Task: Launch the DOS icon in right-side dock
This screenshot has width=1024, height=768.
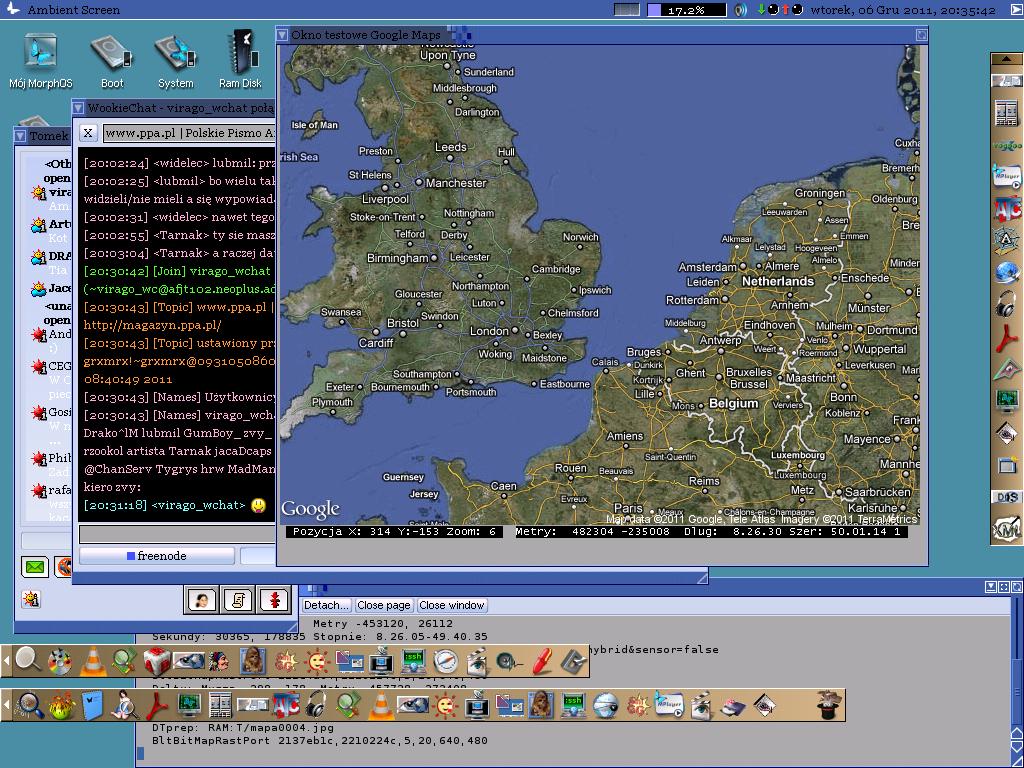Action: (1006, 498)
